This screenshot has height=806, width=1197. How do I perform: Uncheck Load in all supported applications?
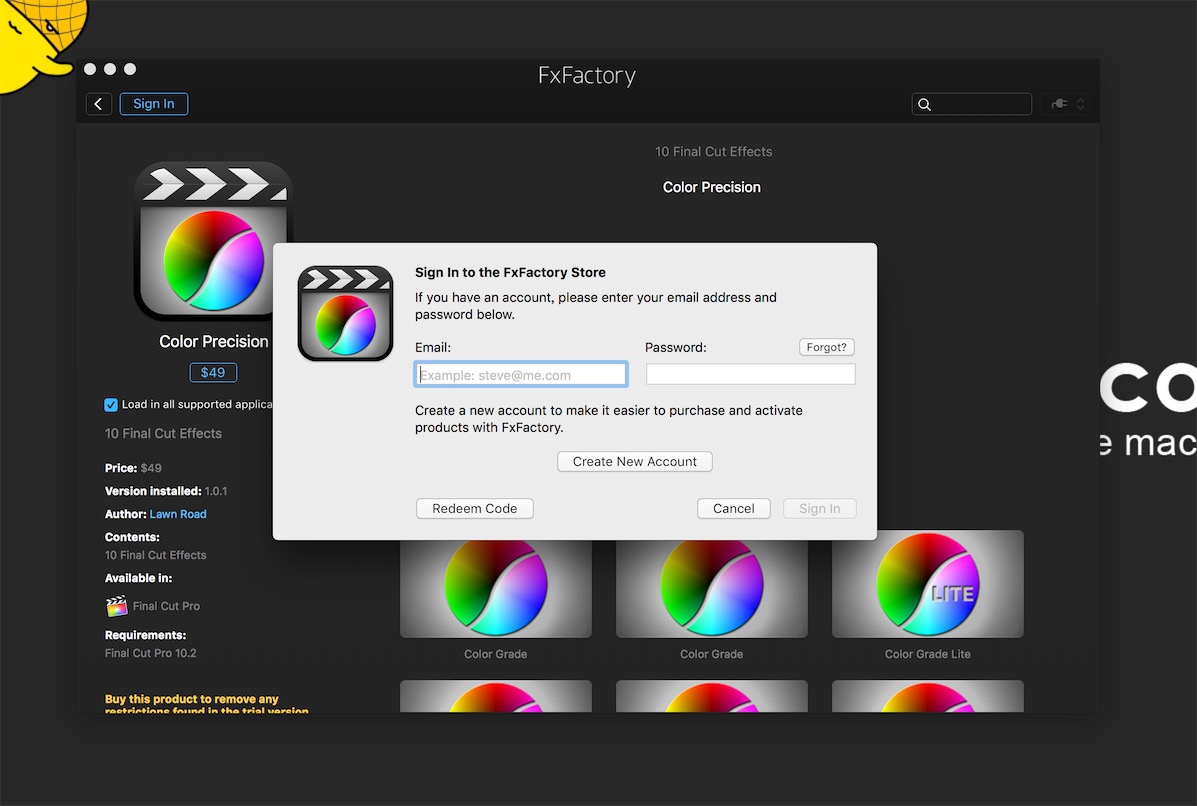click(x=111, y=405)
